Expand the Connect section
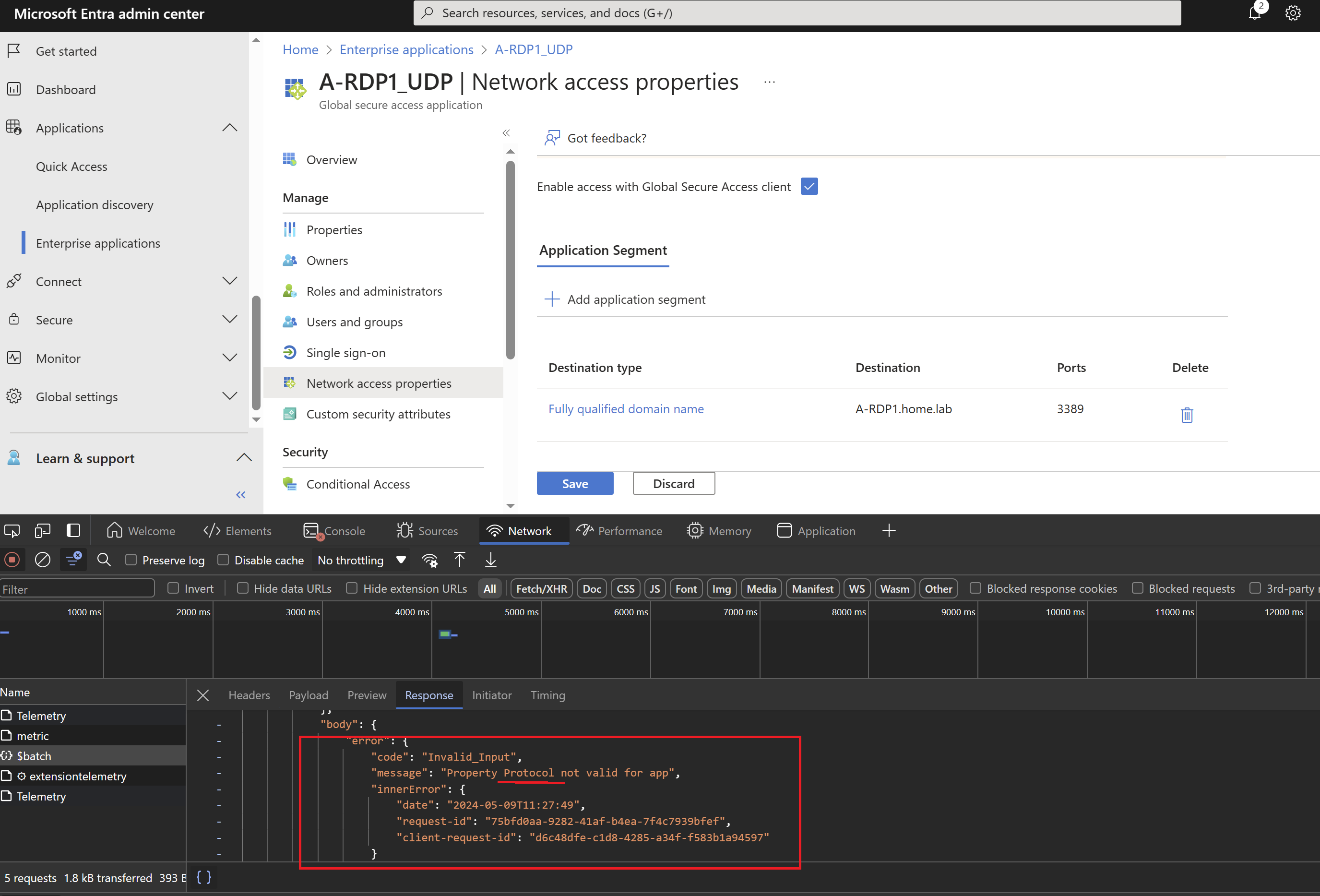This screenshot has width=1320, height=896. tap(229, 281)
